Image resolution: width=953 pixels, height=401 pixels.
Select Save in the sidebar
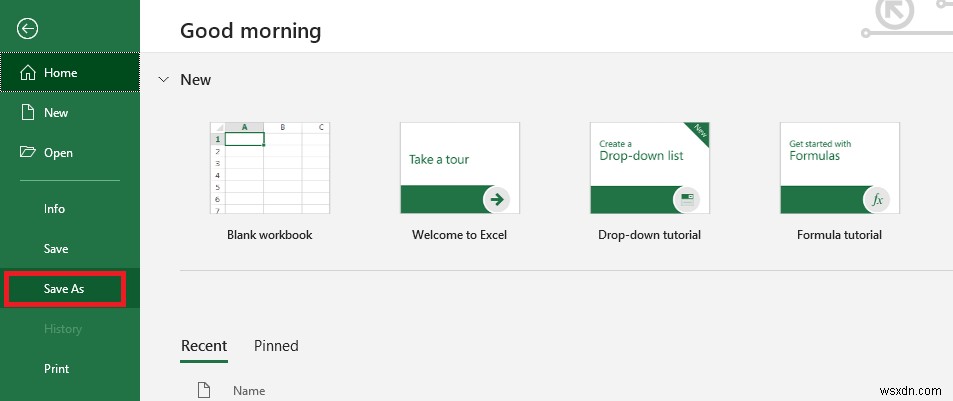click(56, 249)
